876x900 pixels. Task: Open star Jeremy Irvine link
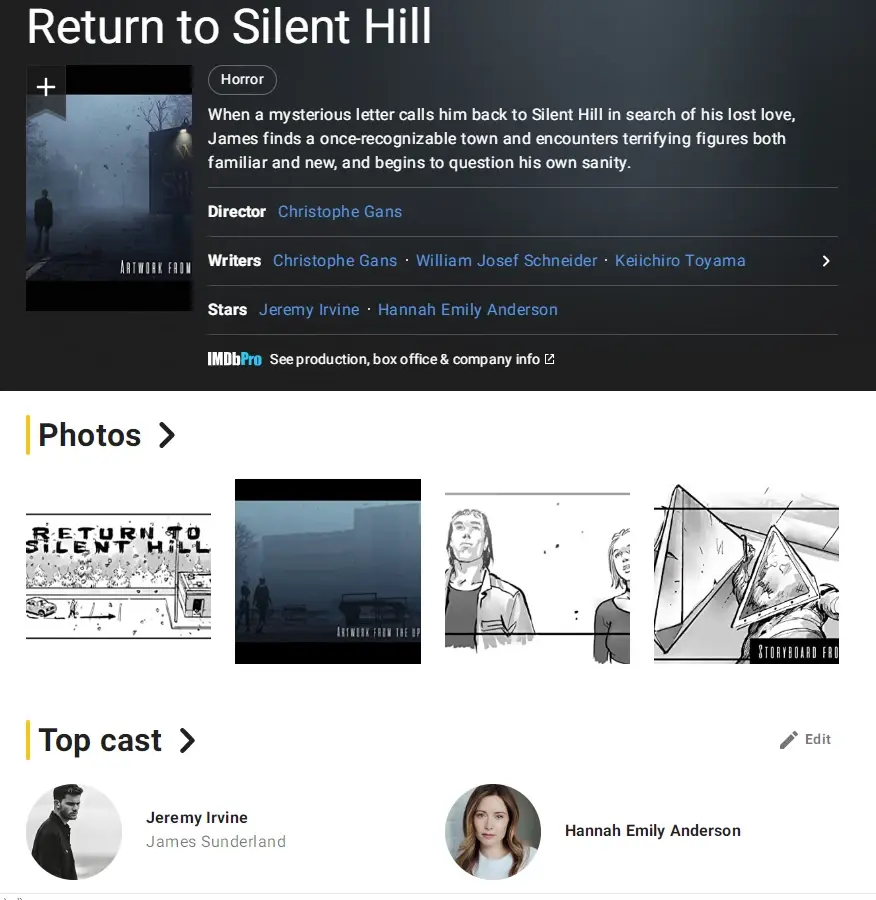(309, 310)
